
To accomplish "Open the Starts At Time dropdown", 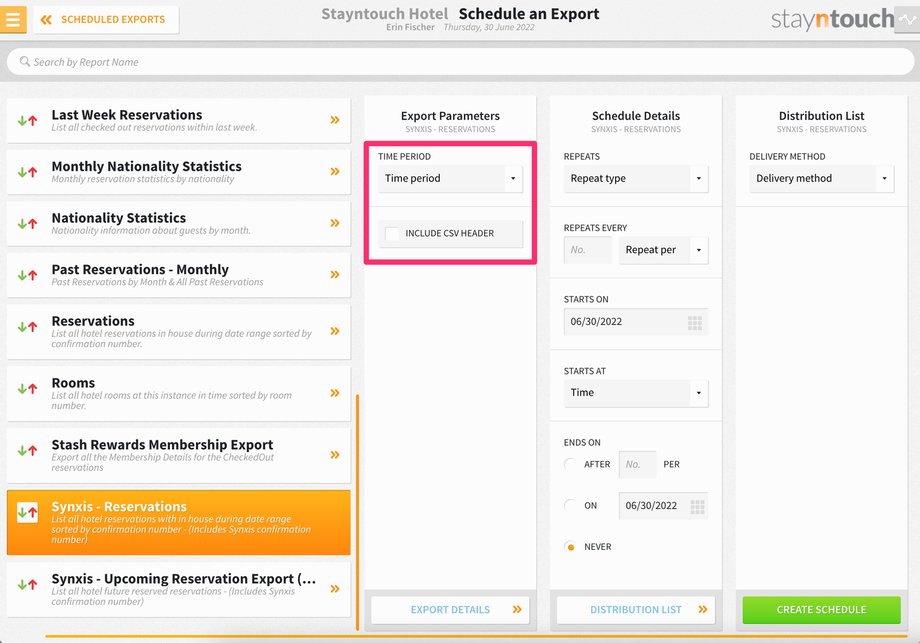I will (x=636, y=393).
